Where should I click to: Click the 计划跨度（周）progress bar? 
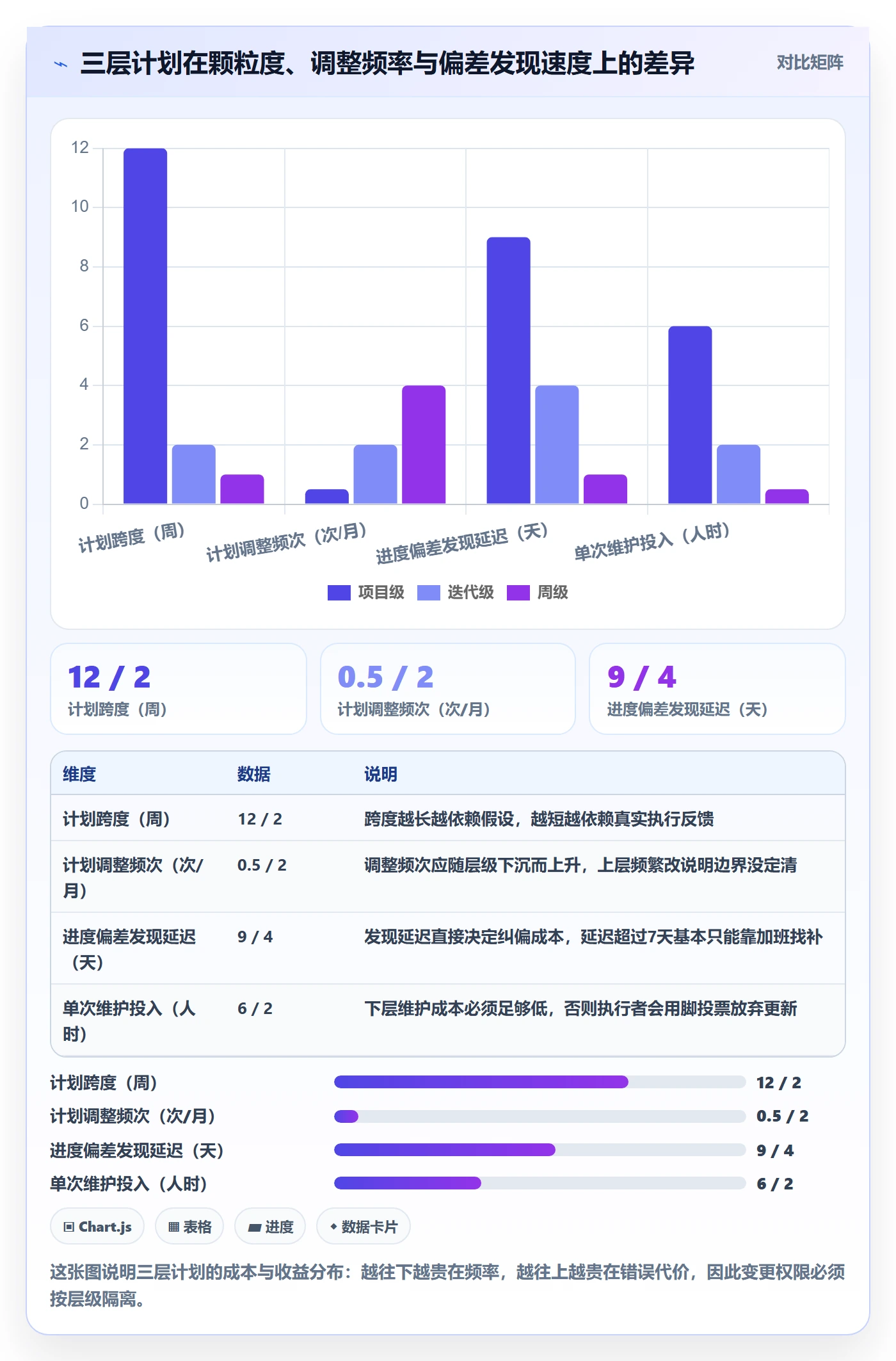tap(540, 1082)
